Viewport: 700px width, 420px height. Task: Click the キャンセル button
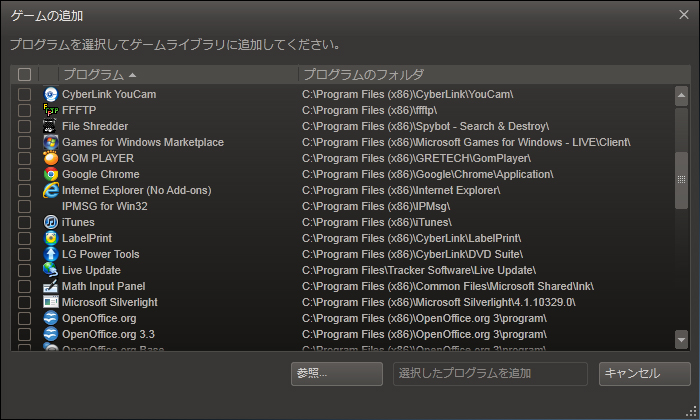[x=645, y=374]
